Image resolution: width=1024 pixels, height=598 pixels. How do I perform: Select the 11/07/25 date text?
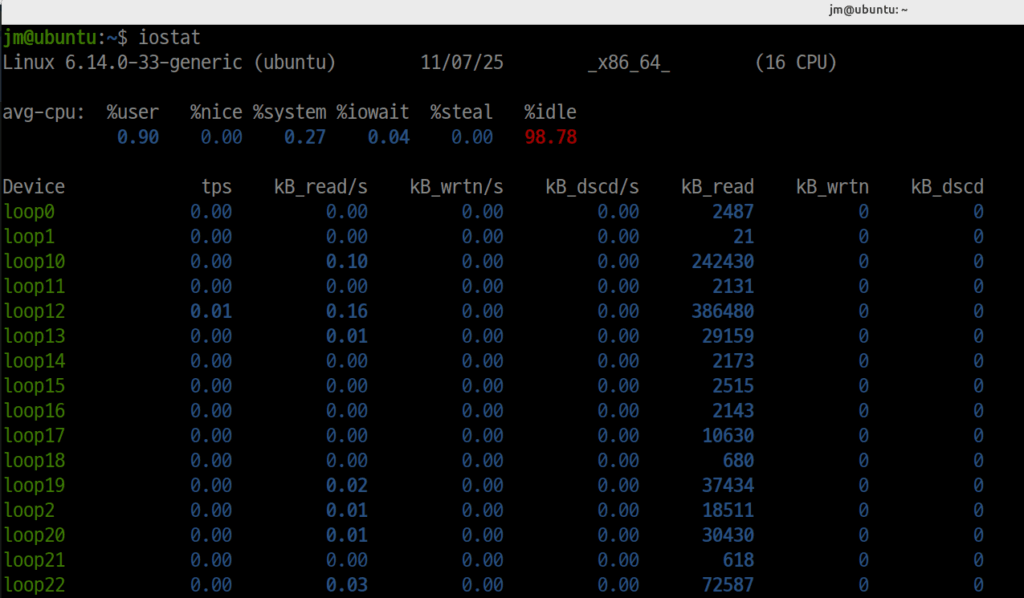(462, 62)
